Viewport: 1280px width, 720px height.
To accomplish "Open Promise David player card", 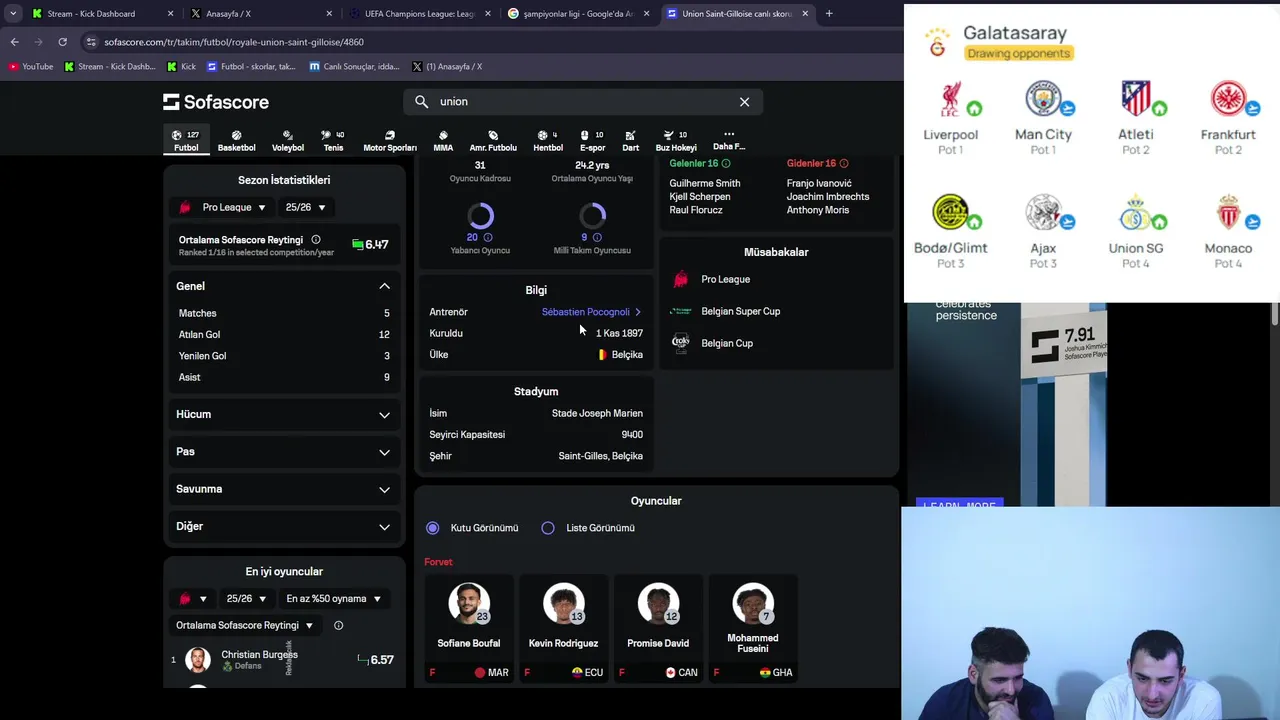I will [x=658, y=630].
